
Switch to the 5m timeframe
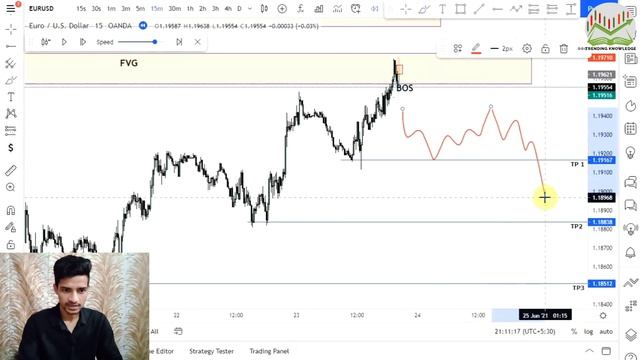[140, 9]
